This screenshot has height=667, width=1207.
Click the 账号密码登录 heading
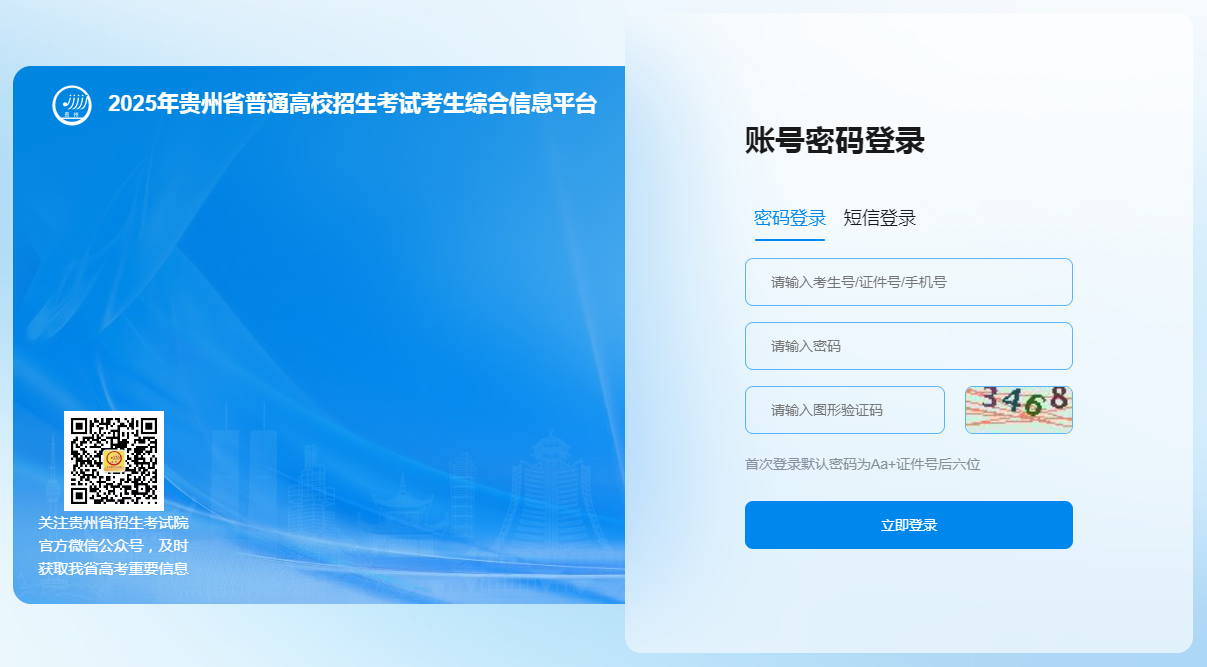[835, 141]
